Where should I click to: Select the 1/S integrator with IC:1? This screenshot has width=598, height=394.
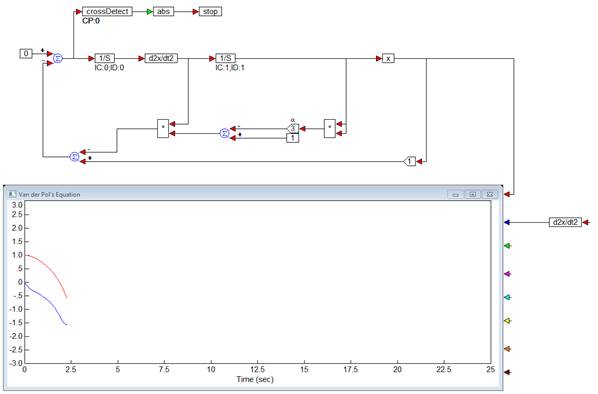coord(225,58)
